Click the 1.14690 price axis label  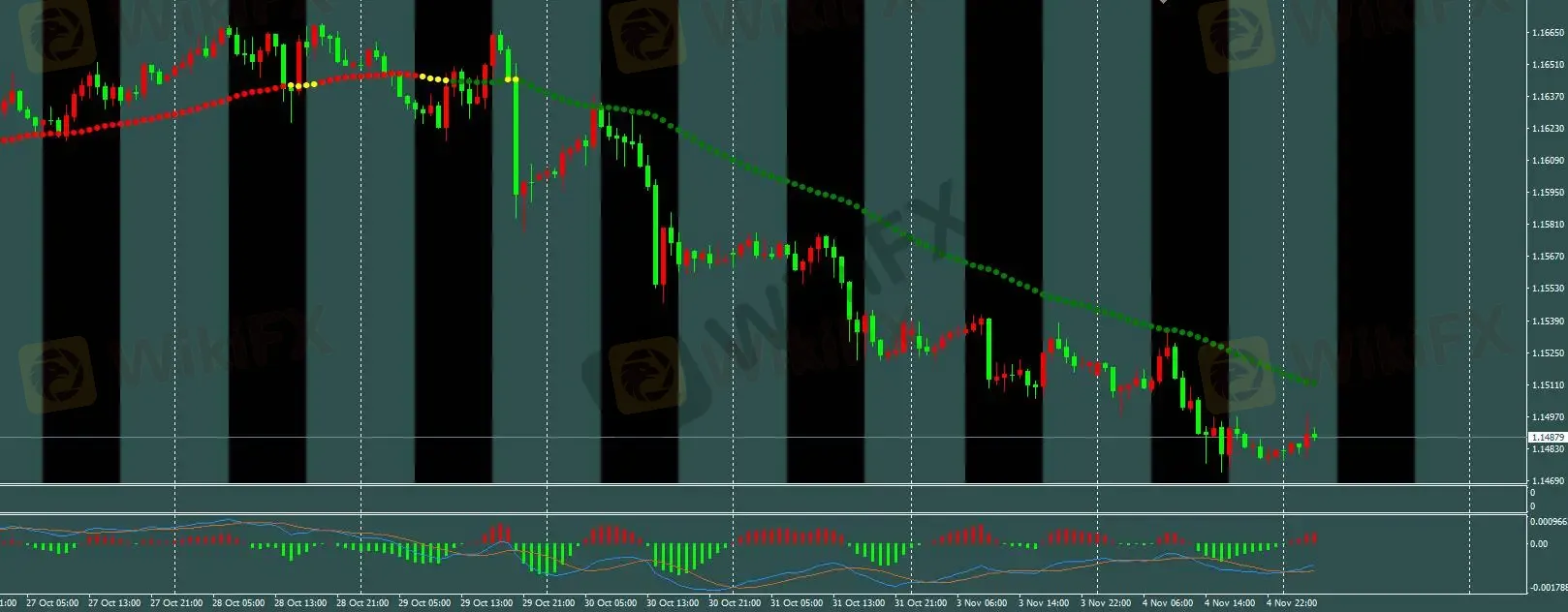pos(1547,481)
